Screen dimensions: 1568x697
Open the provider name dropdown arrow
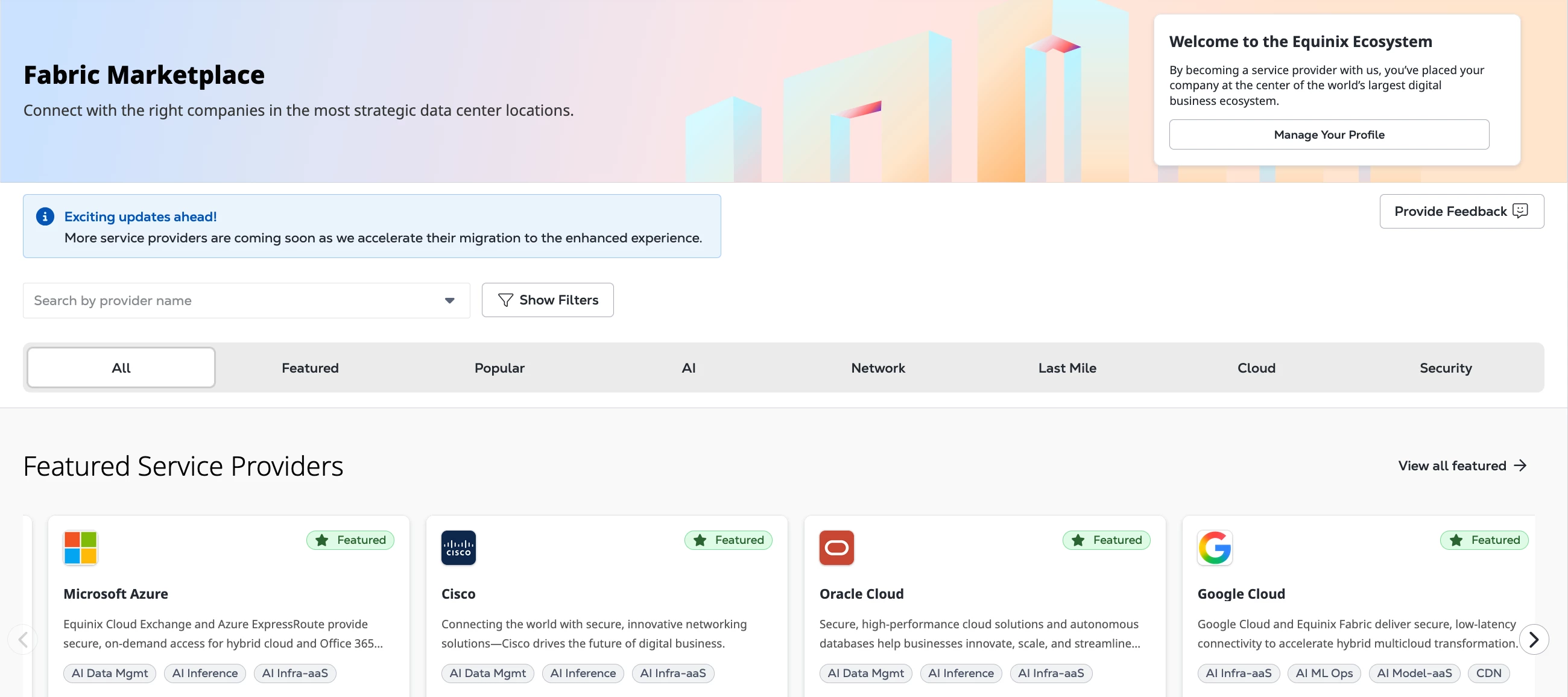(449, 301)
